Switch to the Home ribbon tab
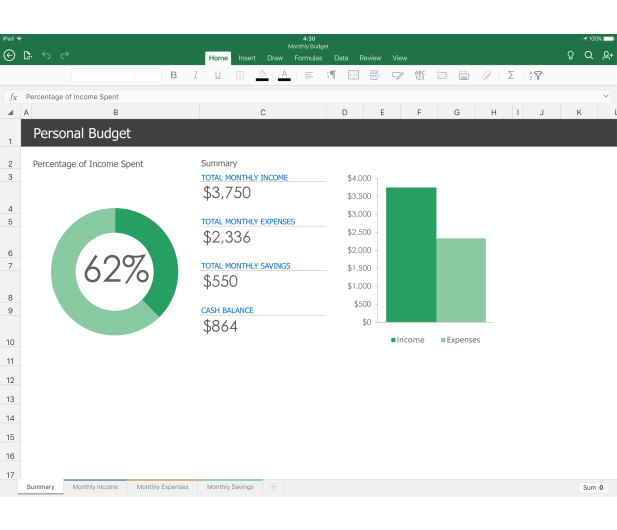This screenshot has height=530, width=617. pos(218,58)
